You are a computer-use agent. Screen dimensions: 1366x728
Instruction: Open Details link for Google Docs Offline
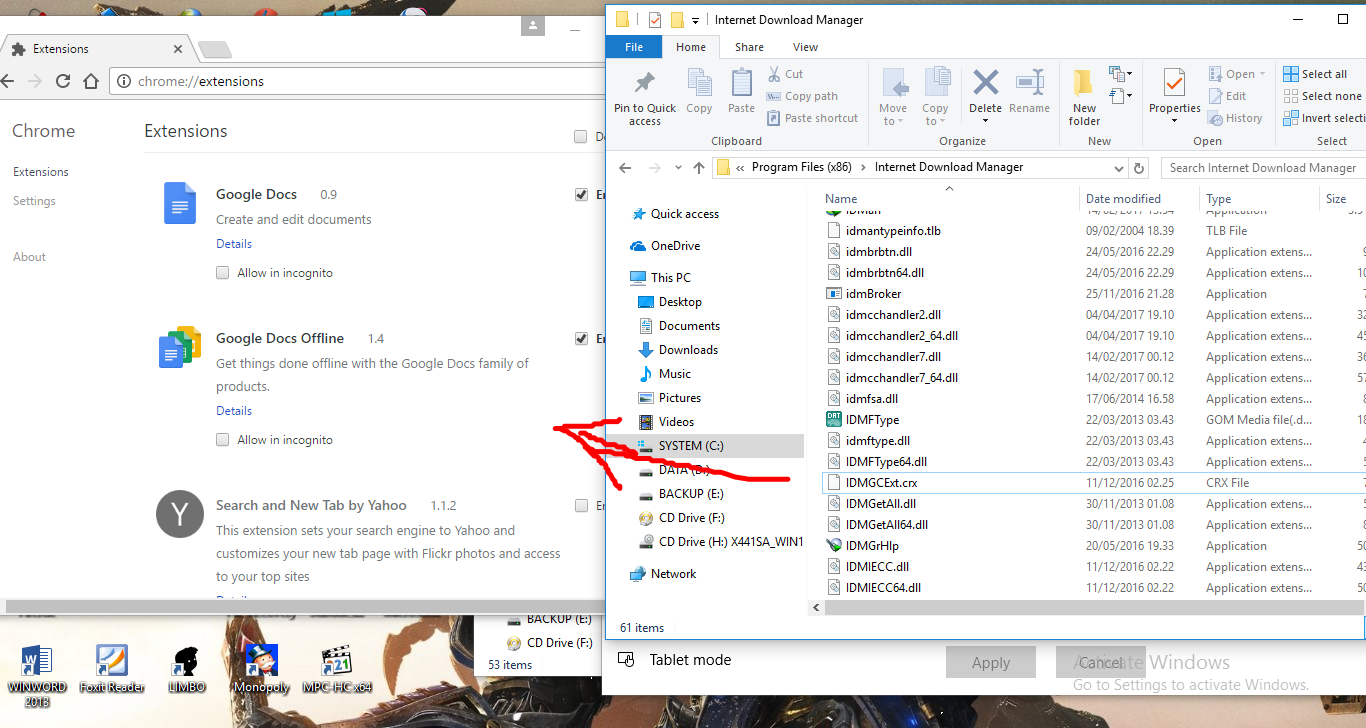coord(234,411)
